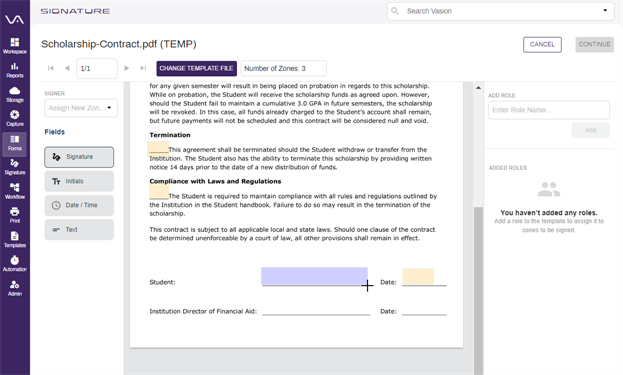Select the Text field type
Image resolution: width=623 pixels, height=375 pixels.
79,230
